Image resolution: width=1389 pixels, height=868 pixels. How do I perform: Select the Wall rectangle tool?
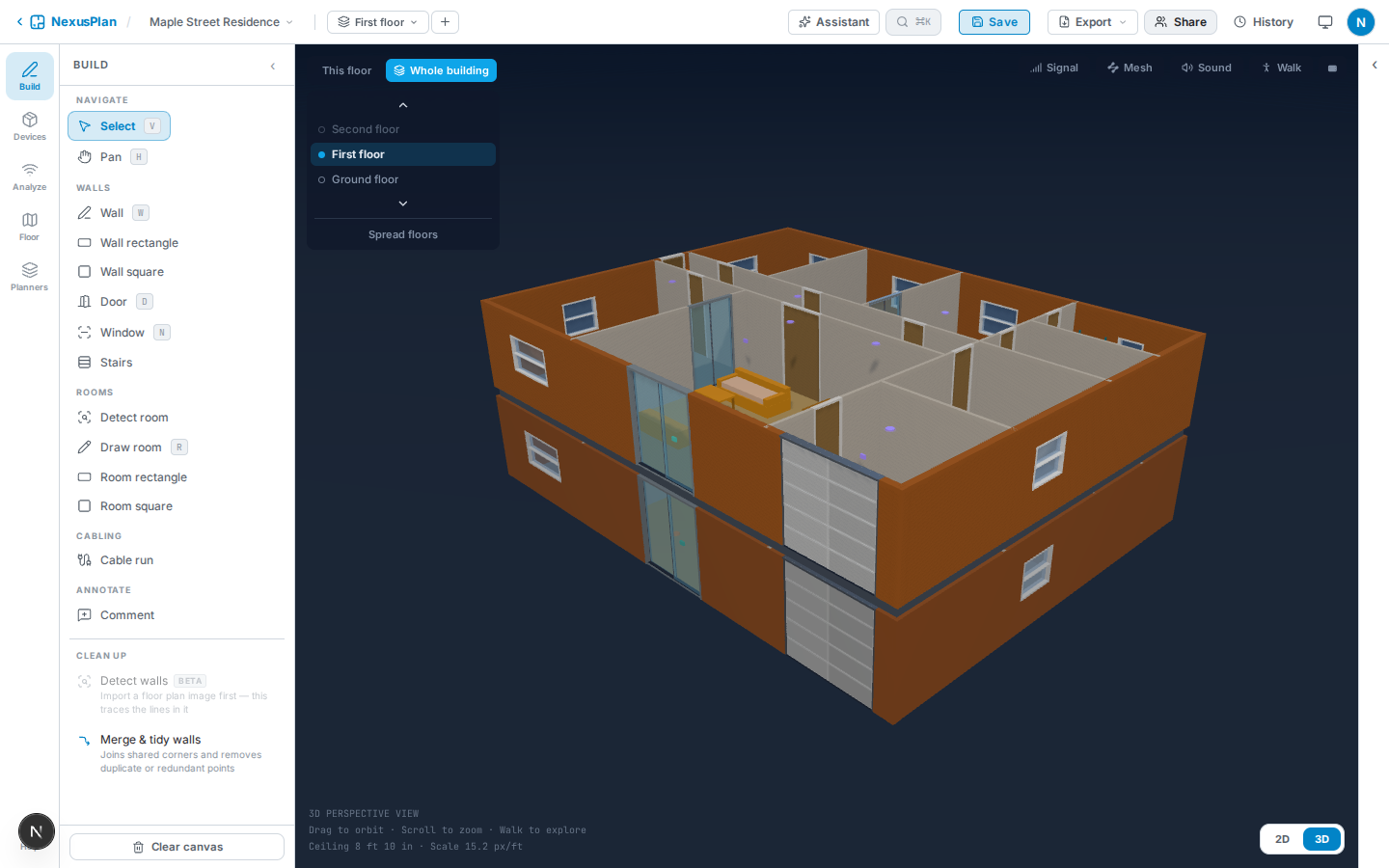pos(127,243)
